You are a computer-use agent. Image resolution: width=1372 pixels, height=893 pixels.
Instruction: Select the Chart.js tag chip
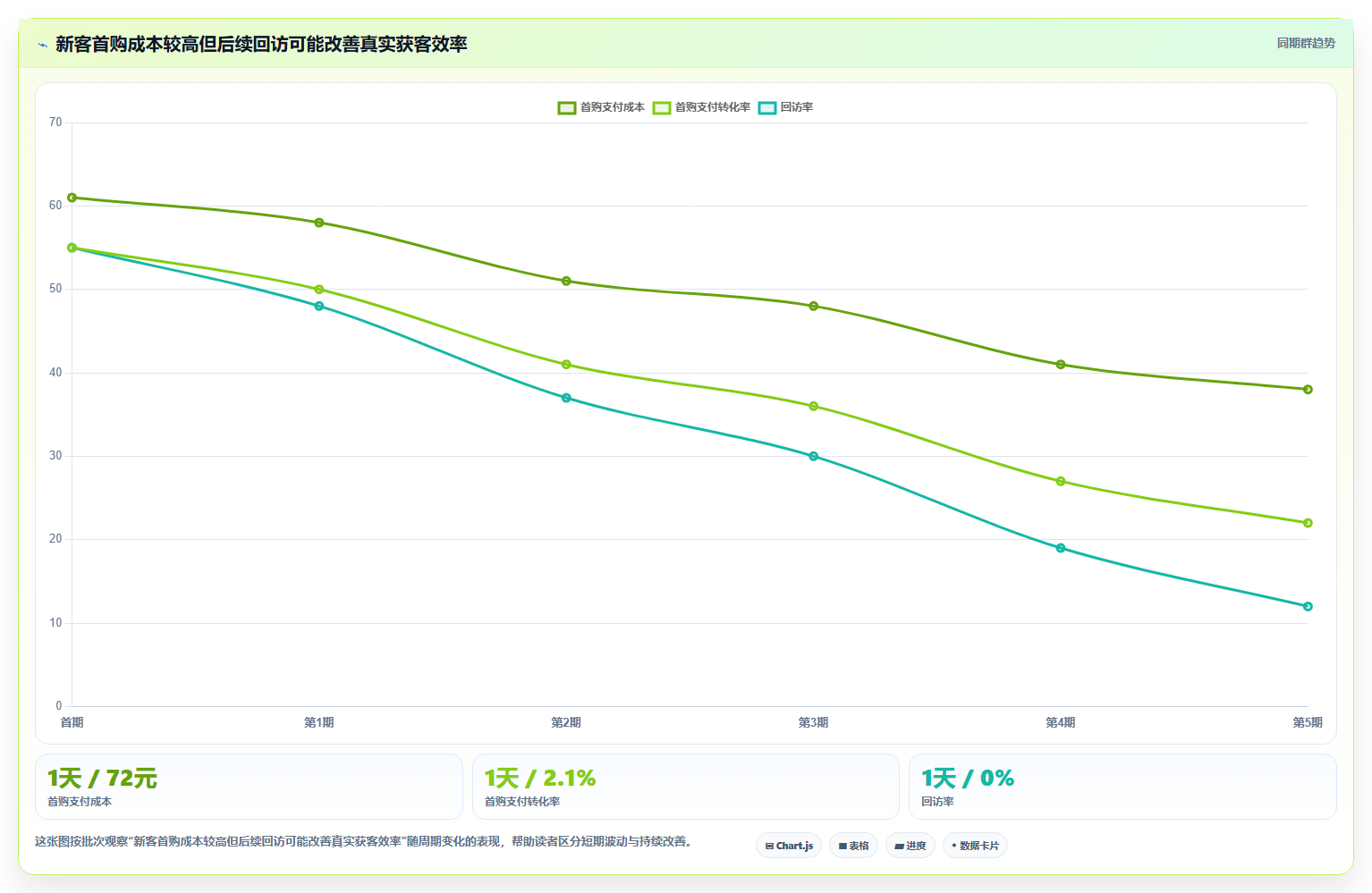click(x=789, y=846)
